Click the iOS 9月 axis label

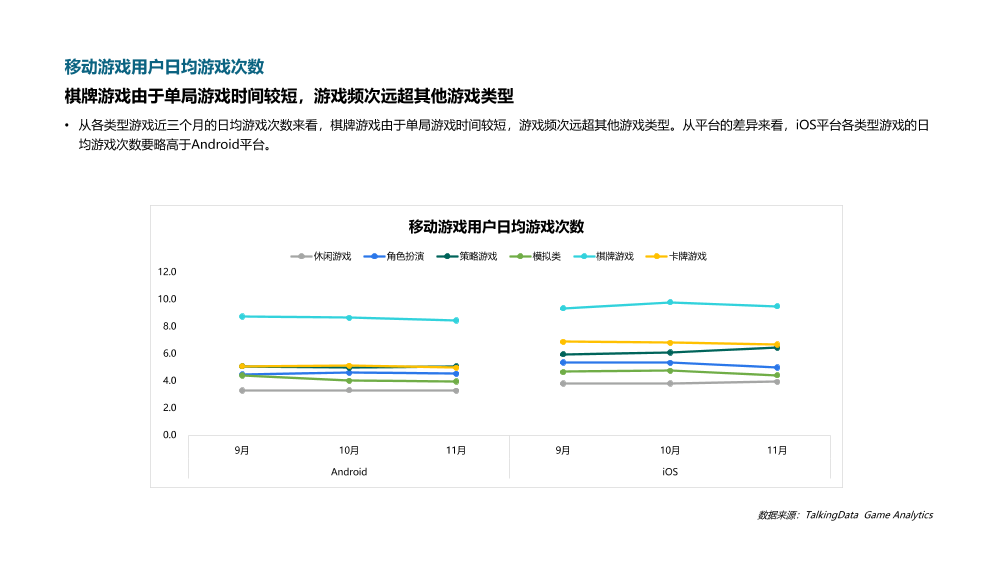click(x=562, y=450)
